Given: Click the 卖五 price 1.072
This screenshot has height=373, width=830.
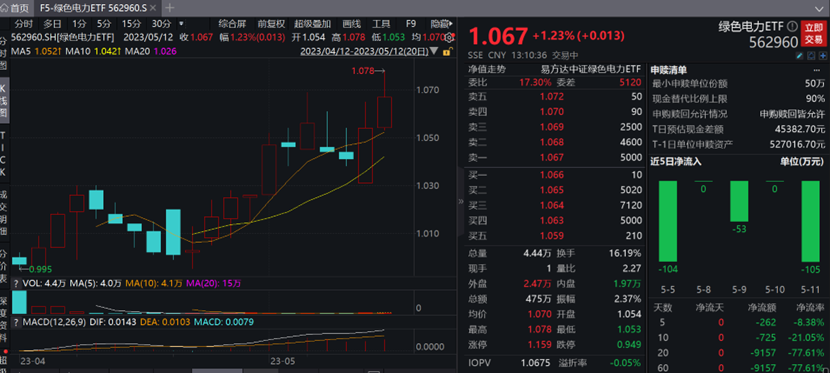Looking at the screenshot, I should [x=552, y=97].
